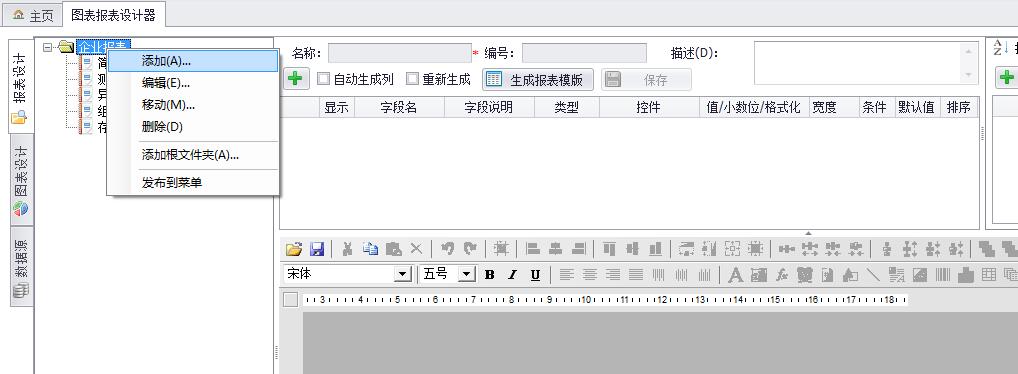Select the Table grid tool

pos(988,275)
